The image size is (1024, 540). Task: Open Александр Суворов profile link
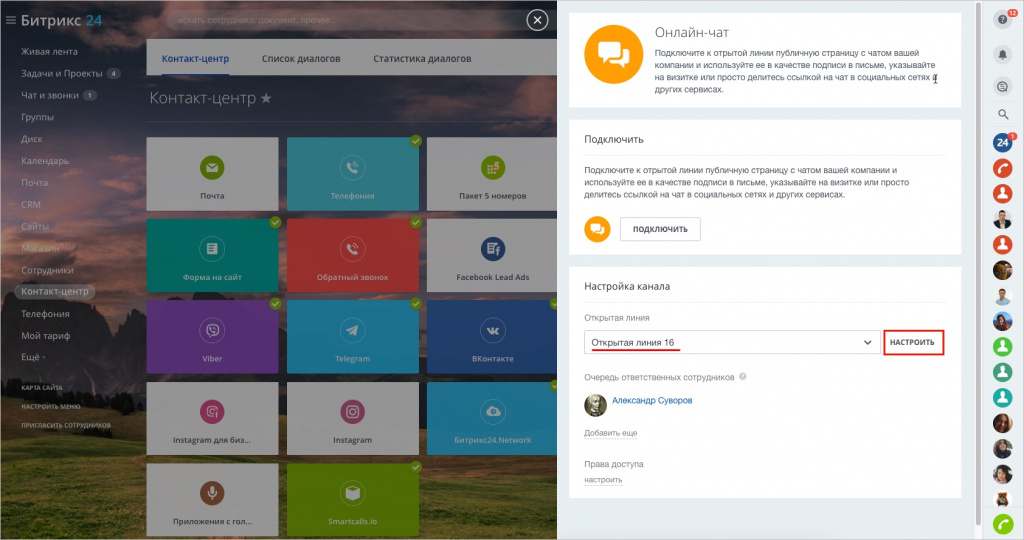[652, 400]
